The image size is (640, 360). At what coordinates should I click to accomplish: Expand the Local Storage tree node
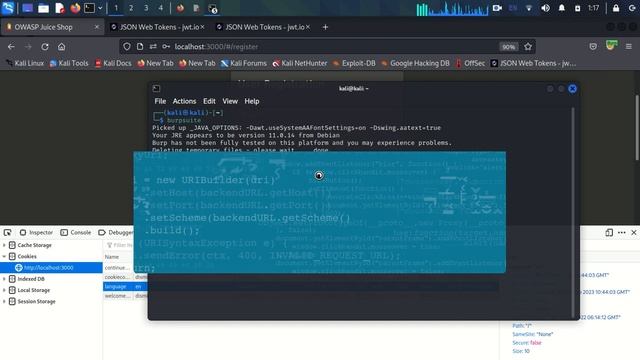click(4, 290)
